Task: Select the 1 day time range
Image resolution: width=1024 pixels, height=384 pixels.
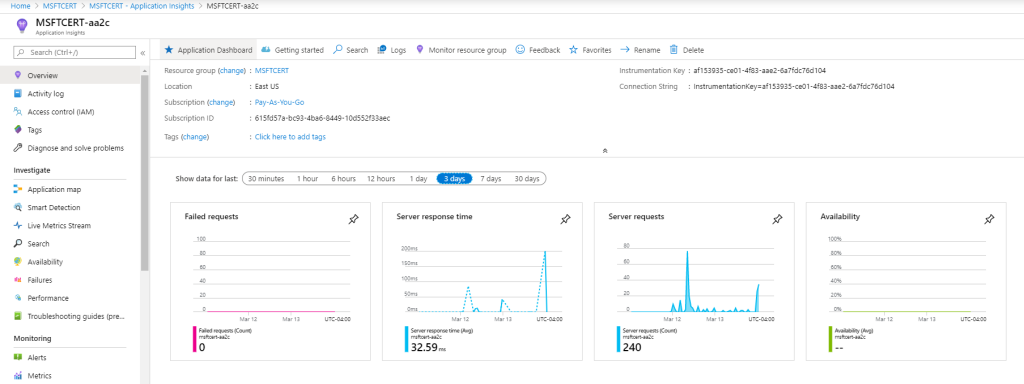Action: pos(419,178)
